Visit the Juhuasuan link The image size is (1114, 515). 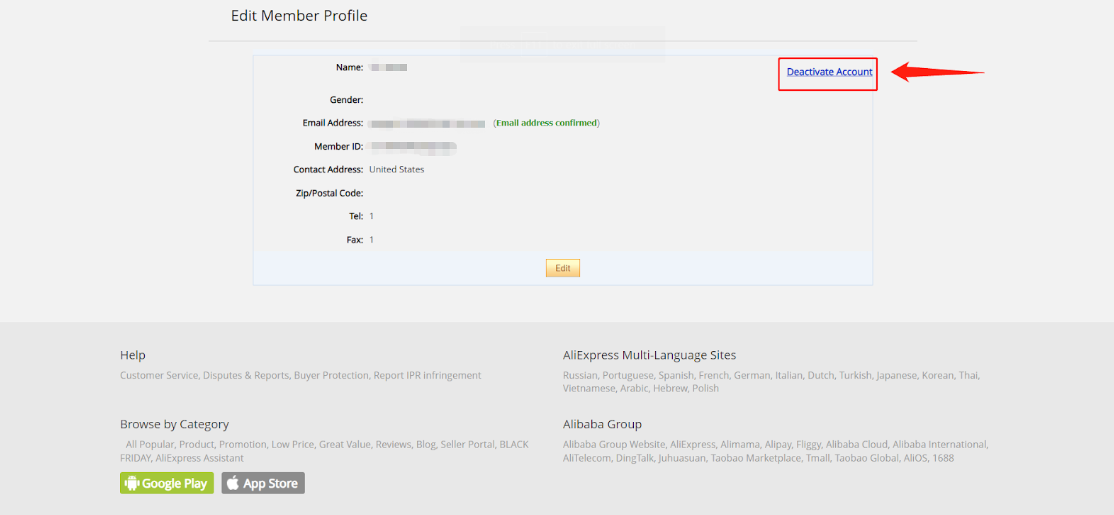682,458
